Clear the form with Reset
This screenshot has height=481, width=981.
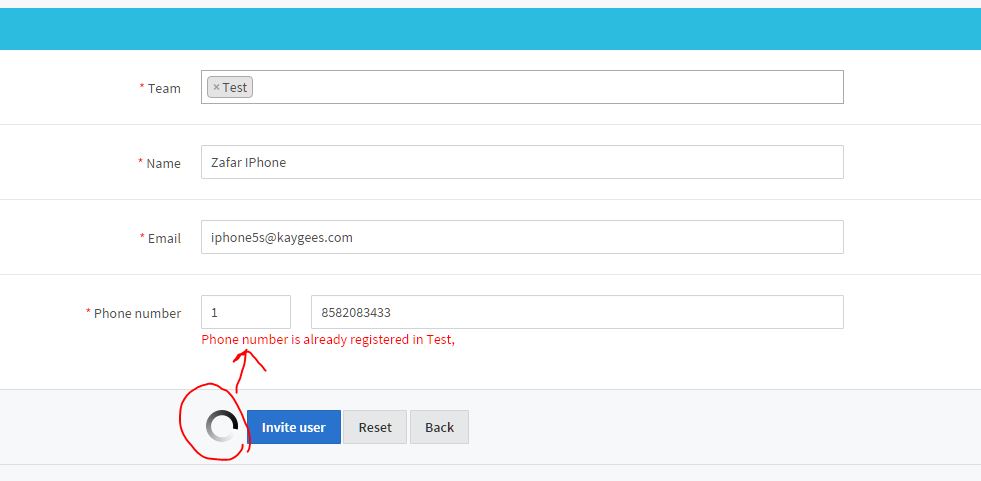click(x=375, y=427)
